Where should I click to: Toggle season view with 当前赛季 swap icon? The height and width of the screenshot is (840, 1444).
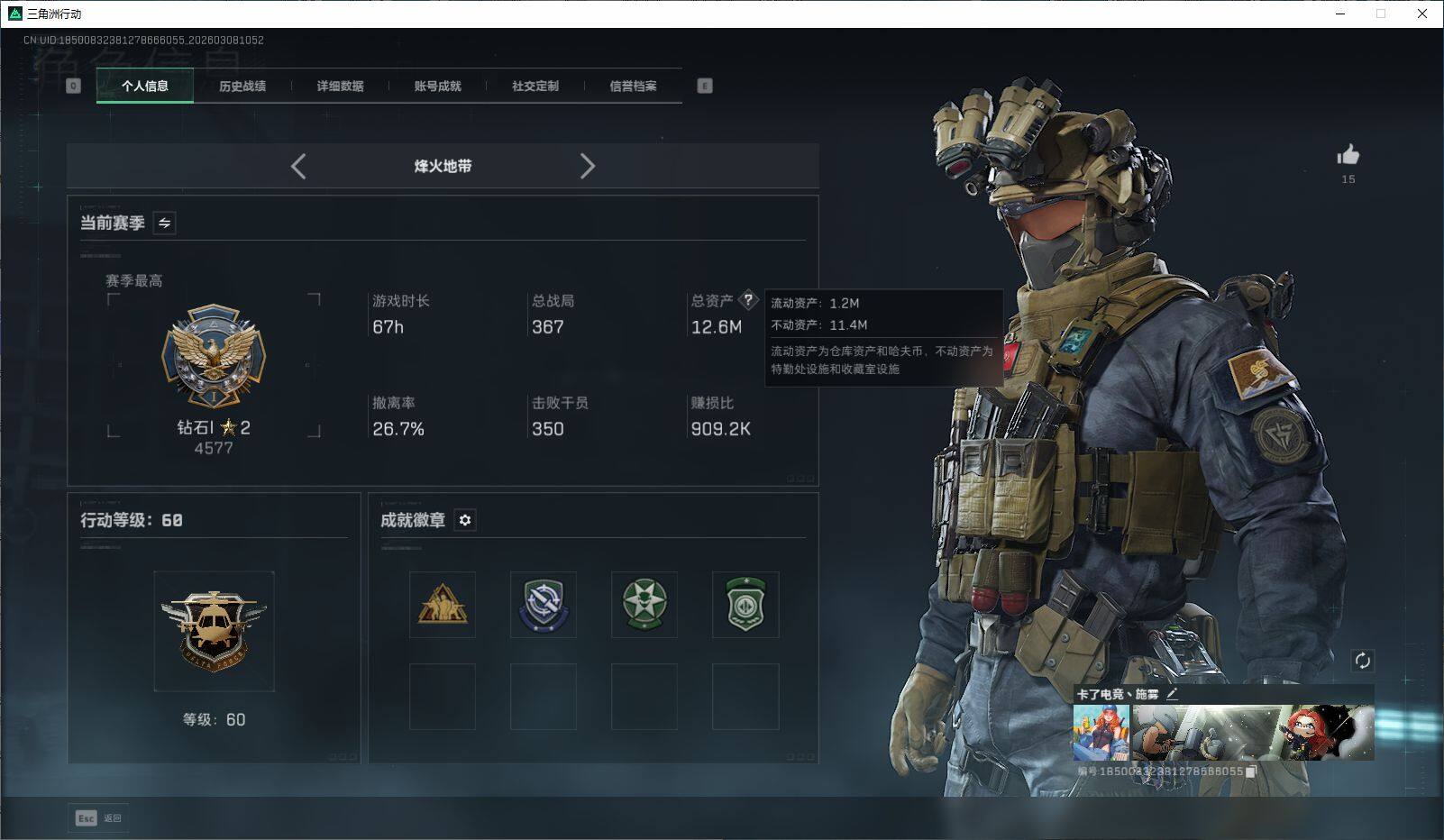click(x=164, y=223)
